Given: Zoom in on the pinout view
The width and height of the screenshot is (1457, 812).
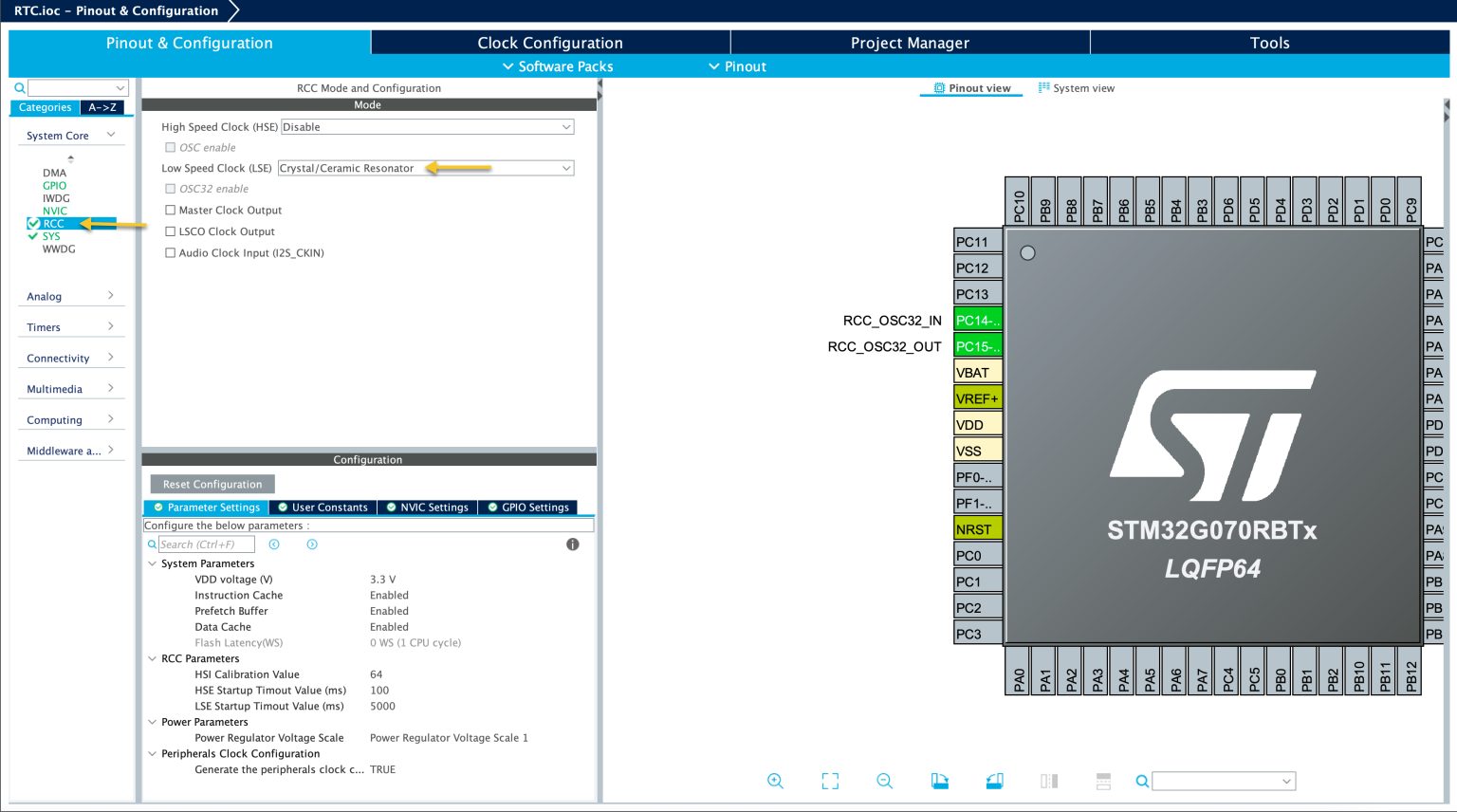Looking at the screenshot, I should pyautogui.click(x=775, y=781).
